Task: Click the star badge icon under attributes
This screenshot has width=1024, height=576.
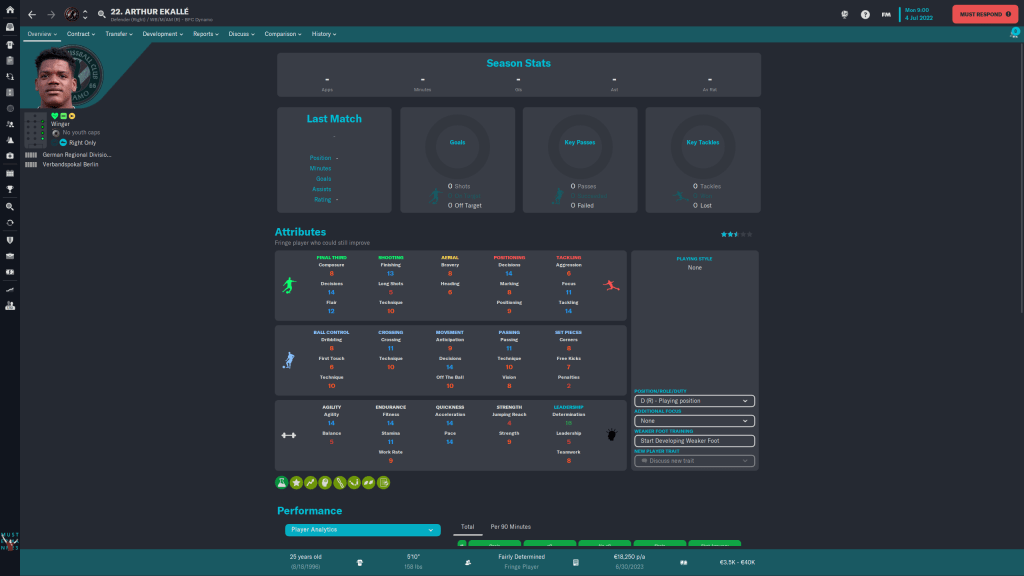Action: click(296, 482)
